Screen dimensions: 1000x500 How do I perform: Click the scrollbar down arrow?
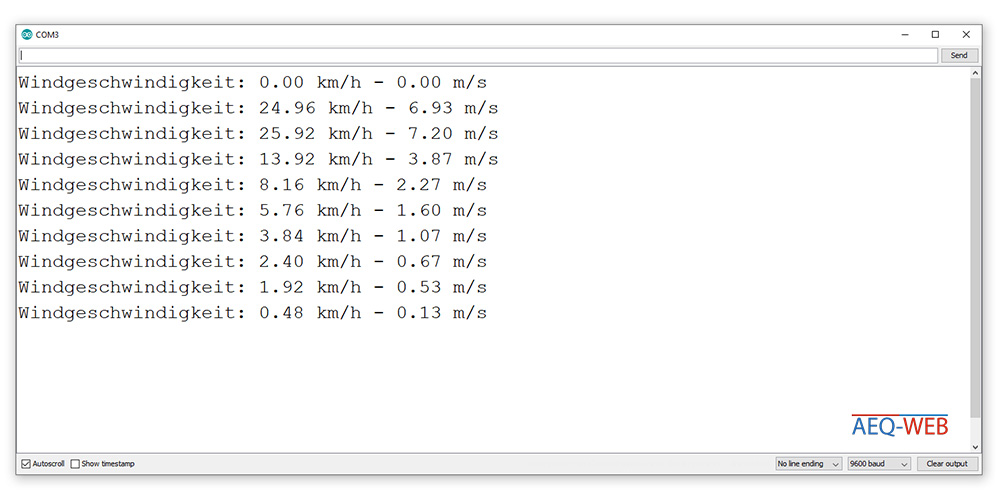(x=975, y=447)
